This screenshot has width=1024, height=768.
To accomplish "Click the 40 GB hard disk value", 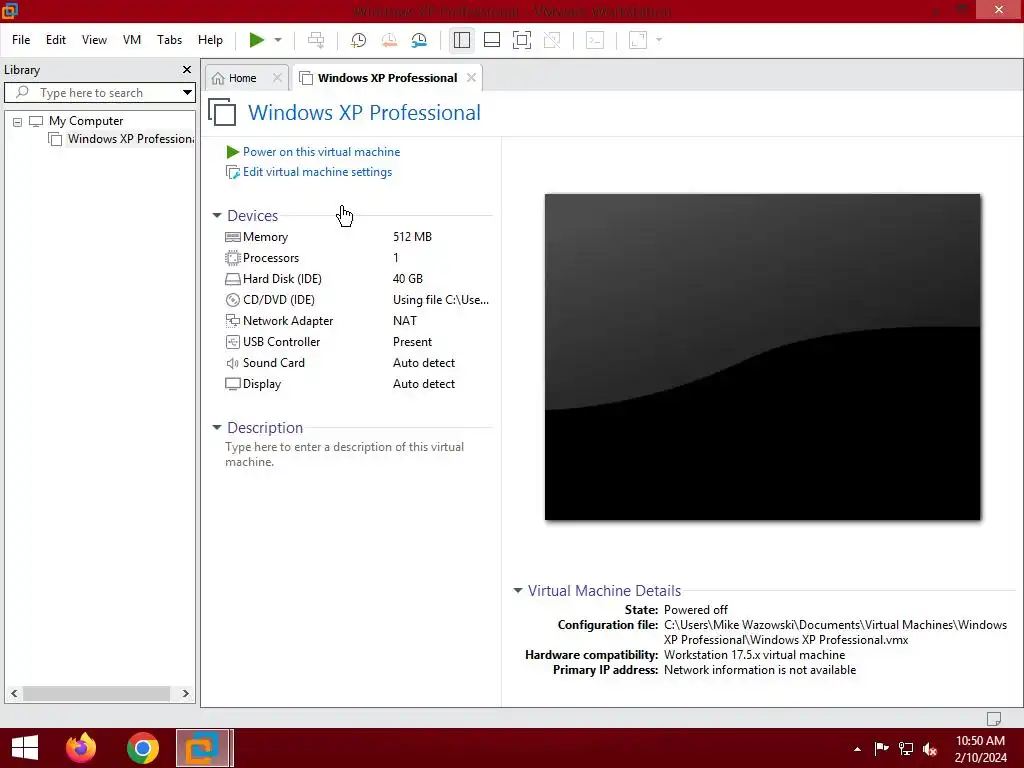I will point(408,279).
